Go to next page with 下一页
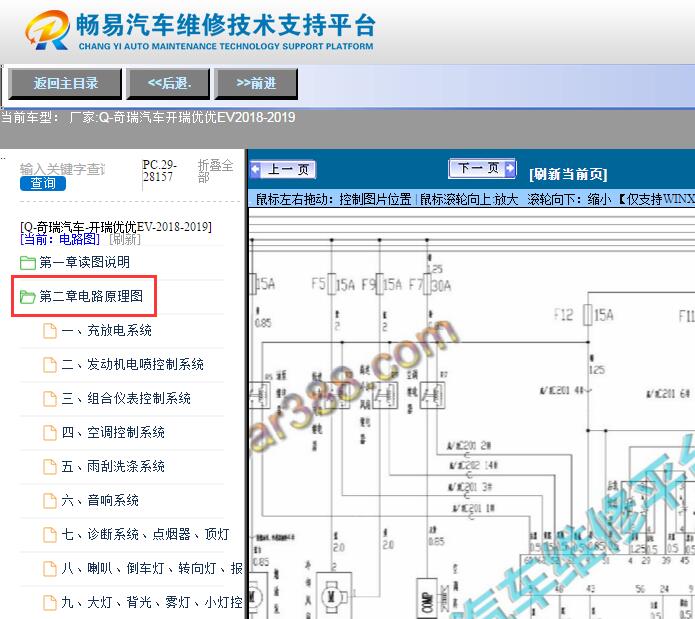The height and width of the screenshot is (619, 695). pyautogui.click(x=482, y=168)
